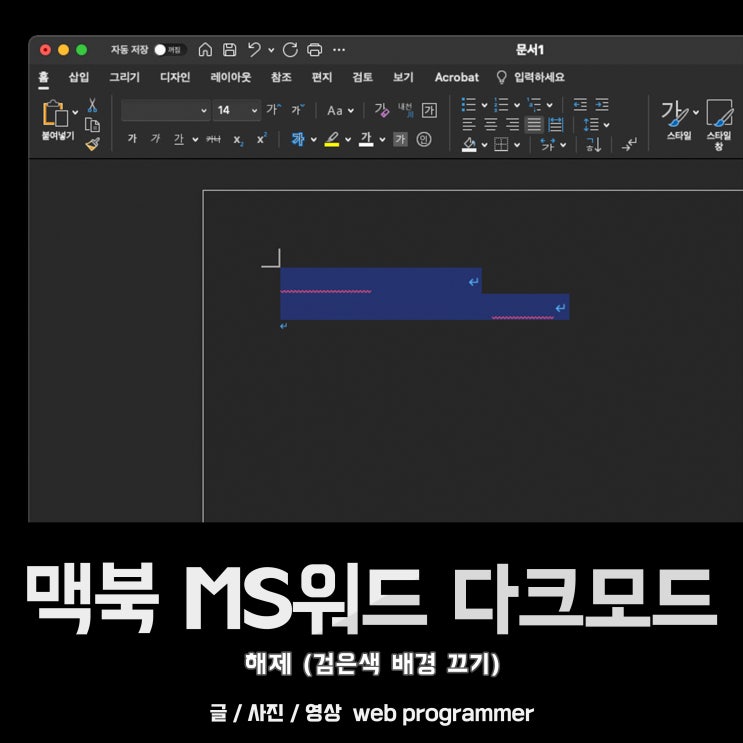Click the Home icon in title bar

click(205, 49)
